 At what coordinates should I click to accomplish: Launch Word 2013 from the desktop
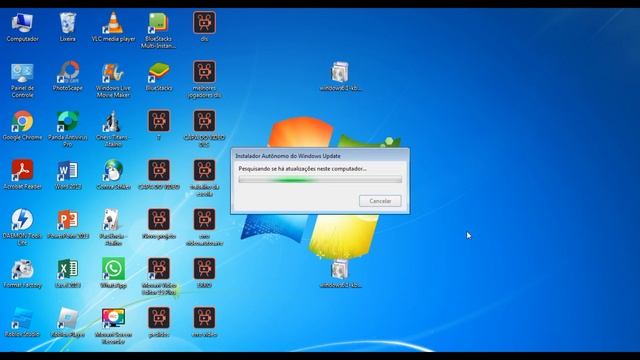click(x=68, y=175)
